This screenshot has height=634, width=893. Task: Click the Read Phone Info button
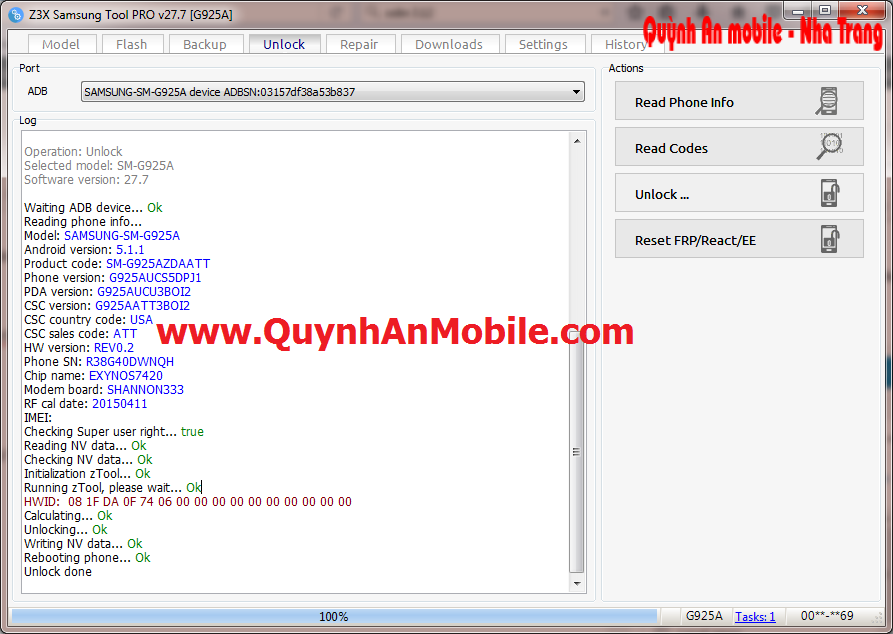point(739,101)
